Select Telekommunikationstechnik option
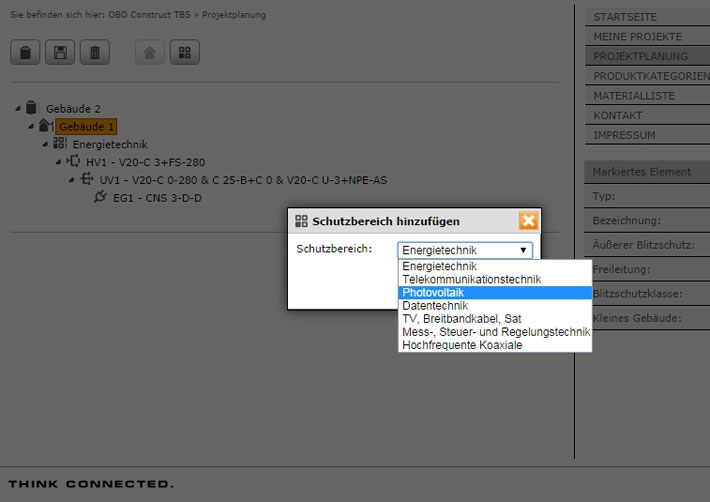The height and width of the screenshot is (502, 710). click(471, 280)
